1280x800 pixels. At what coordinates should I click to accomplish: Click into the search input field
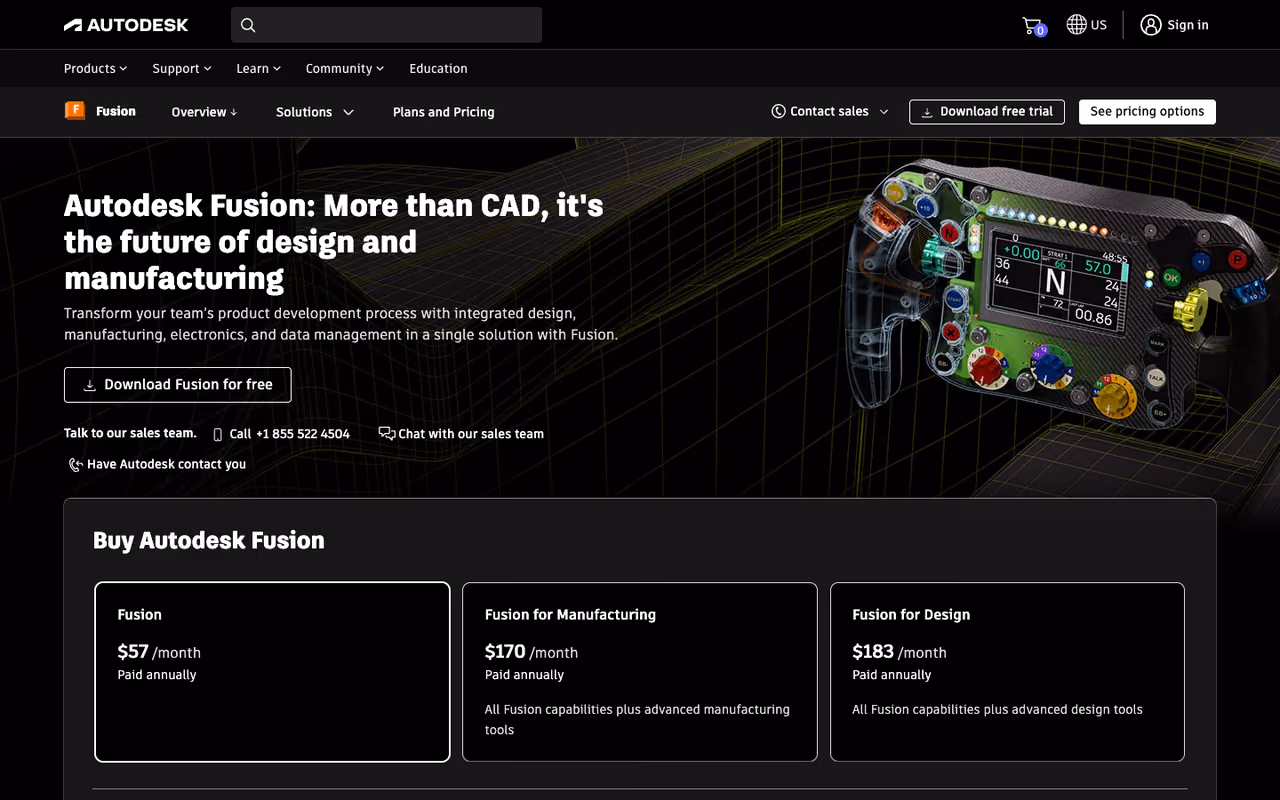(x=386, y=25)
